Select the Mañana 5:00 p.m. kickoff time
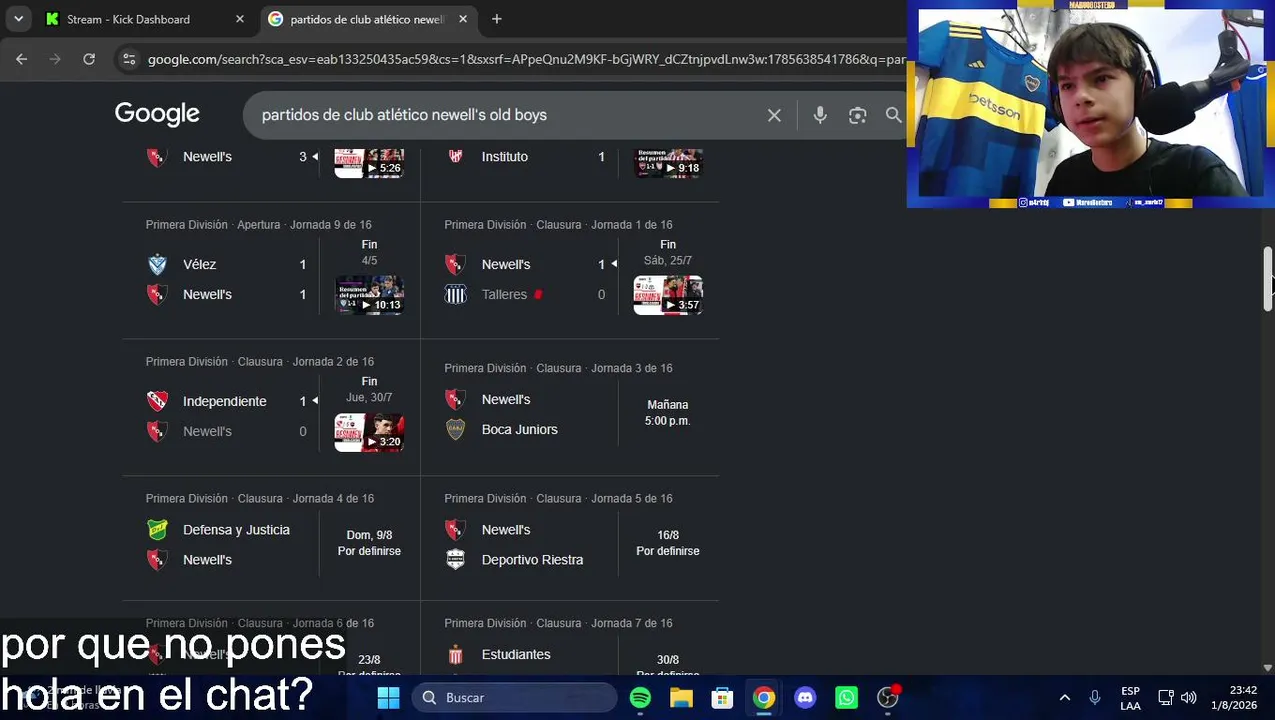1275x720 pixels. pos(667,413)
